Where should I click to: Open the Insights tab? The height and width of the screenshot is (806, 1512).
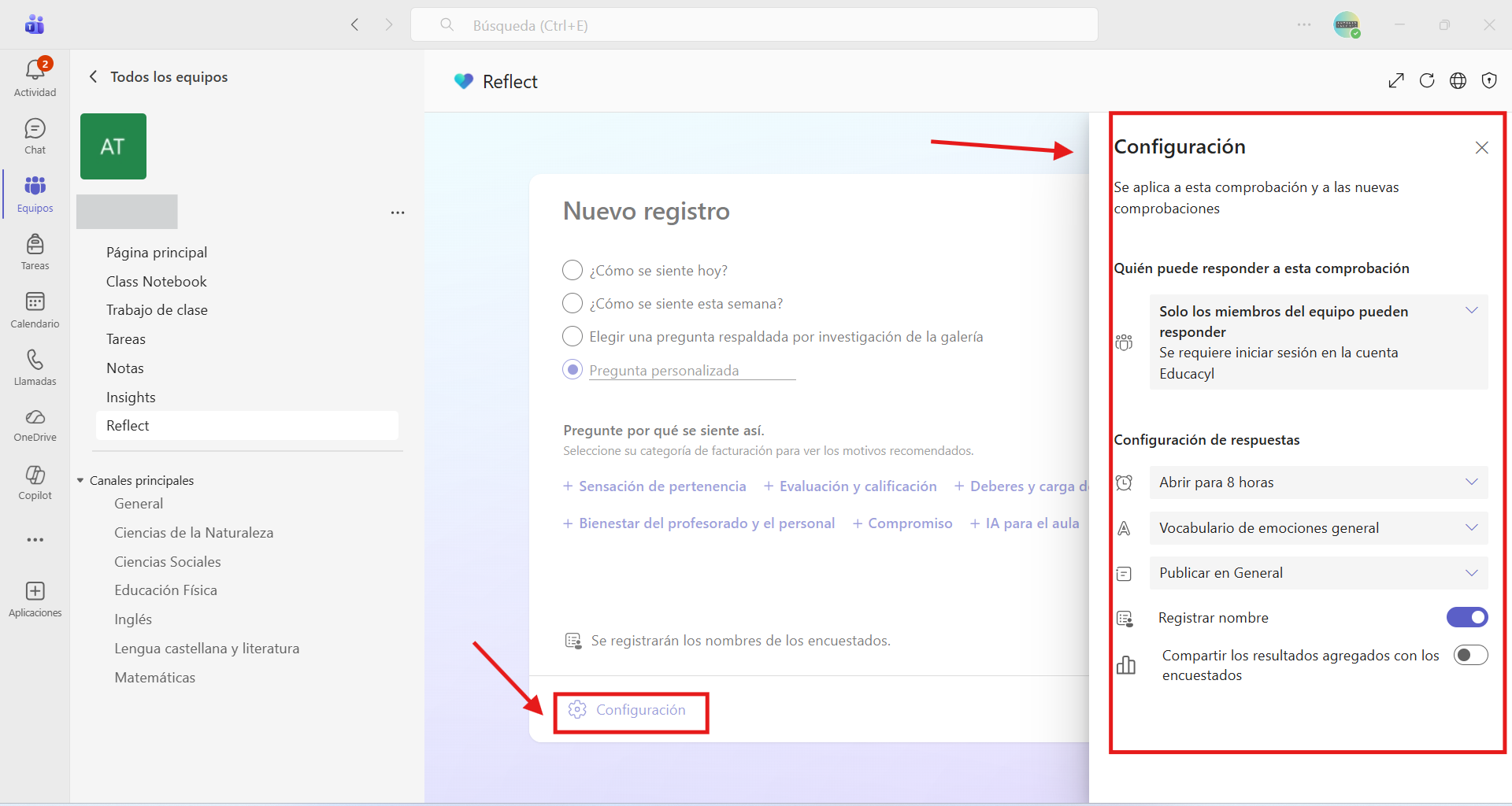[131, 397]
